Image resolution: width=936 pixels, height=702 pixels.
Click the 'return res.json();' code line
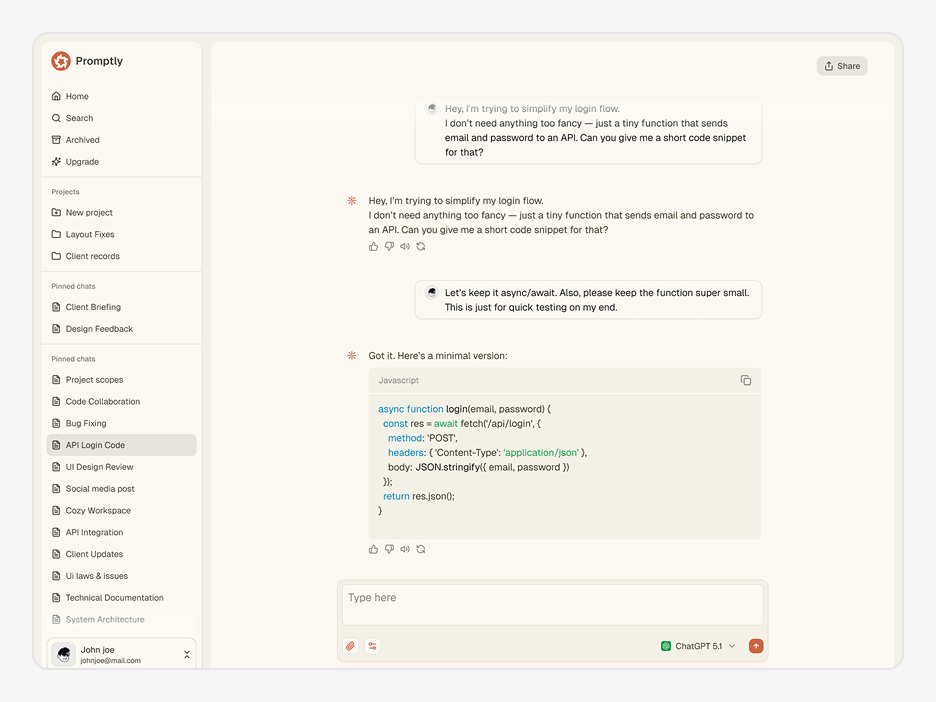[418, 497]
